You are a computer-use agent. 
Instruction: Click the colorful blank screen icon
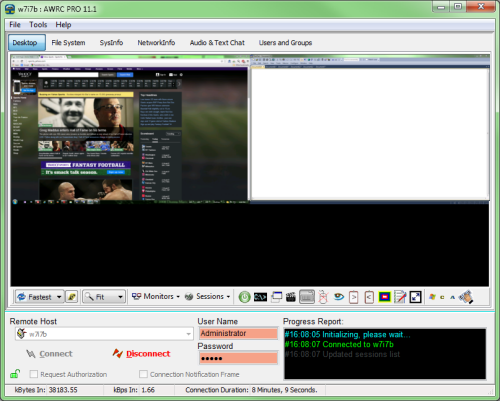click(x=384, y=297)
